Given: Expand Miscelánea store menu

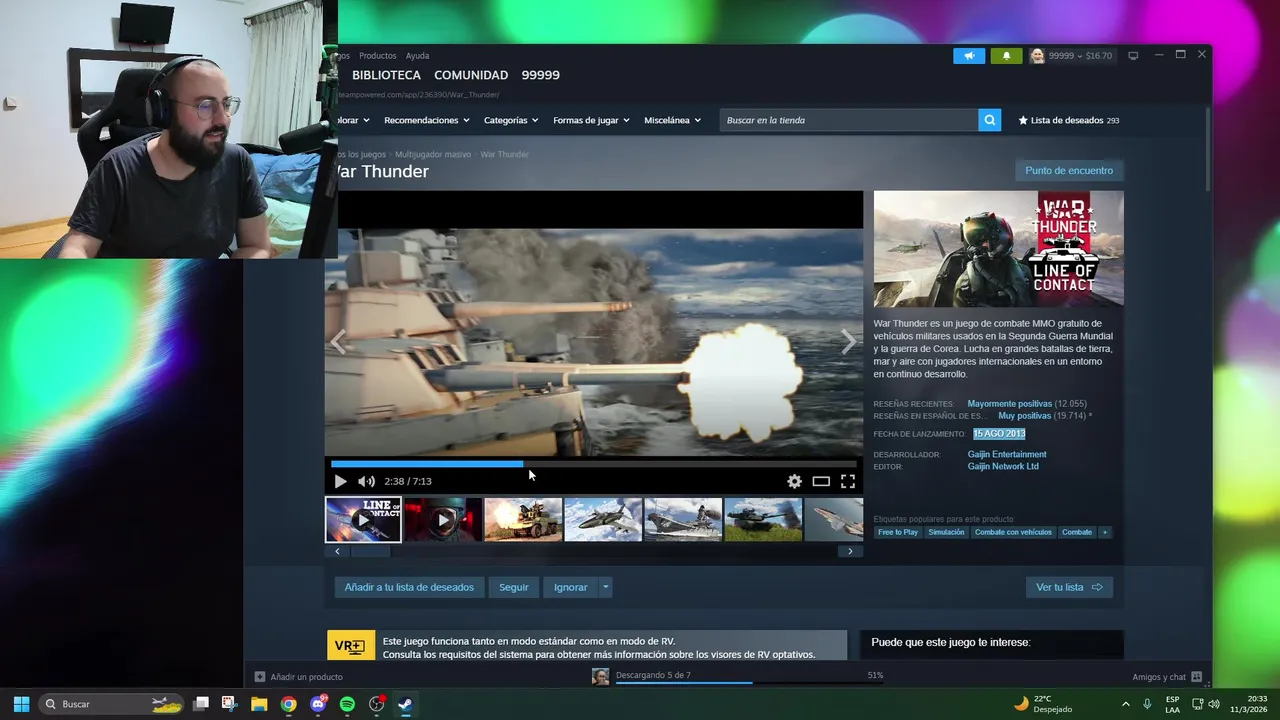Looking at the screenshot, I should click(672, 120).
